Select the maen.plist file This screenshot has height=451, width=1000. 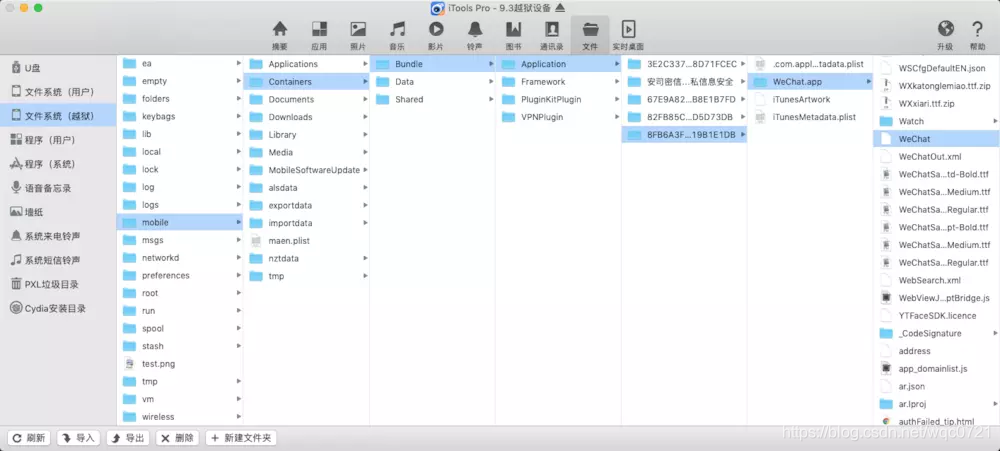click(307, 240)
